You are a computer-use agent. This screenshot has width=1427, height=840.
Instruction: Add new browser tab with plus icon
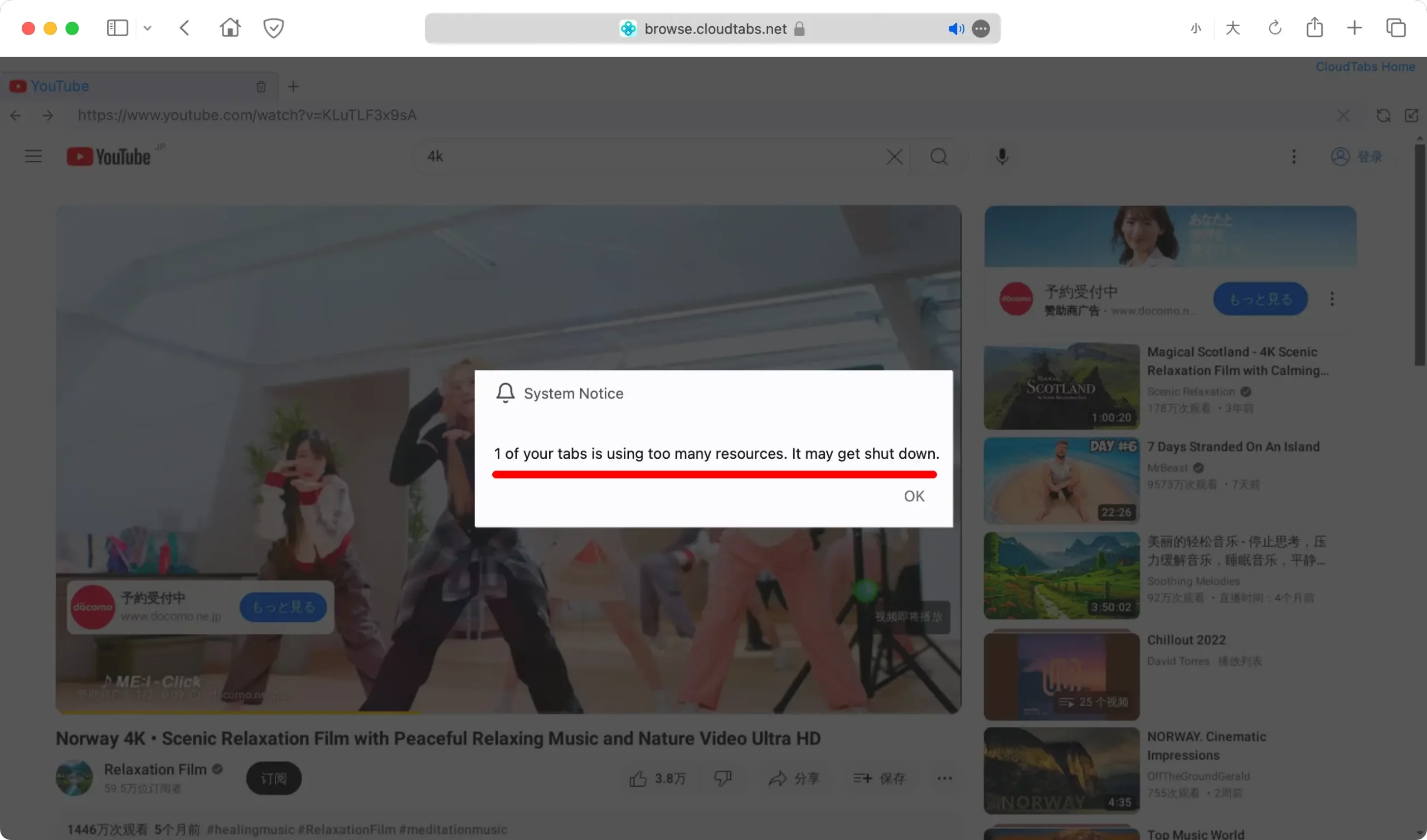click(x=1355, y=28)
